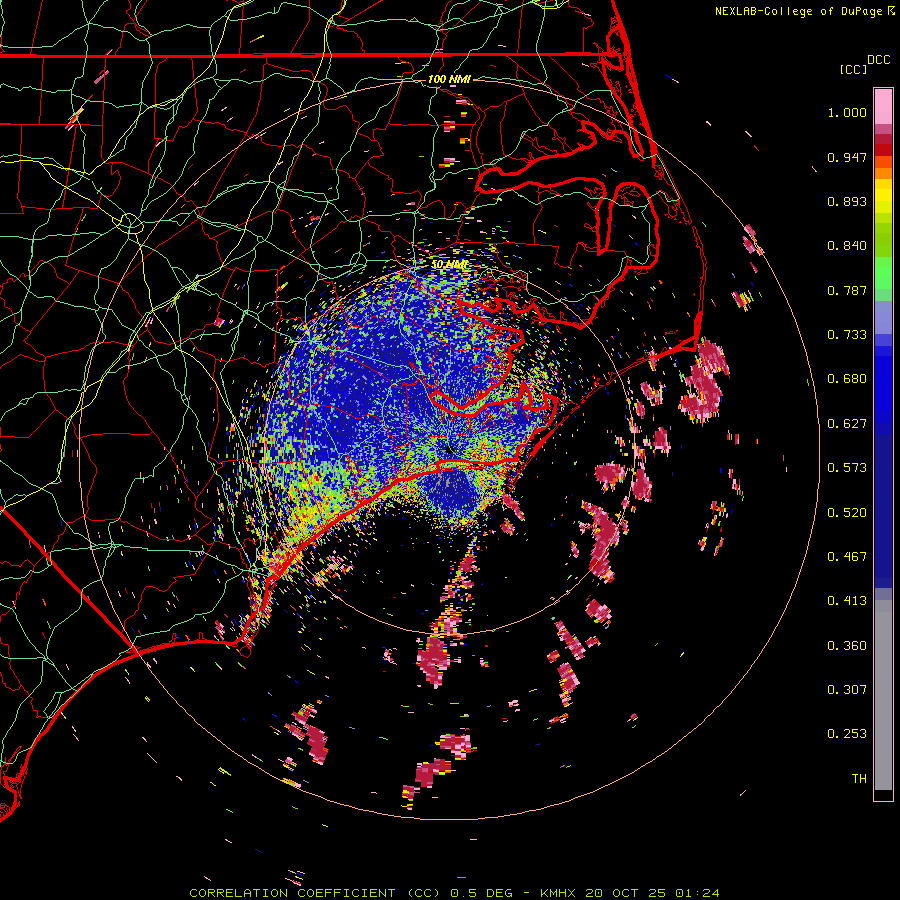Click the 50 NMI range ring label
900x900 pixels.
449,265
